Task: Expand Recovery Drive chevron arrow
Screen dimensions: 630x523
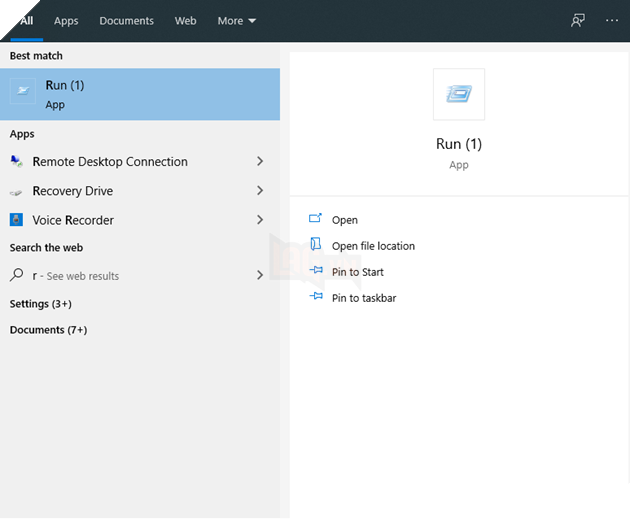Action: click(260, 191)
